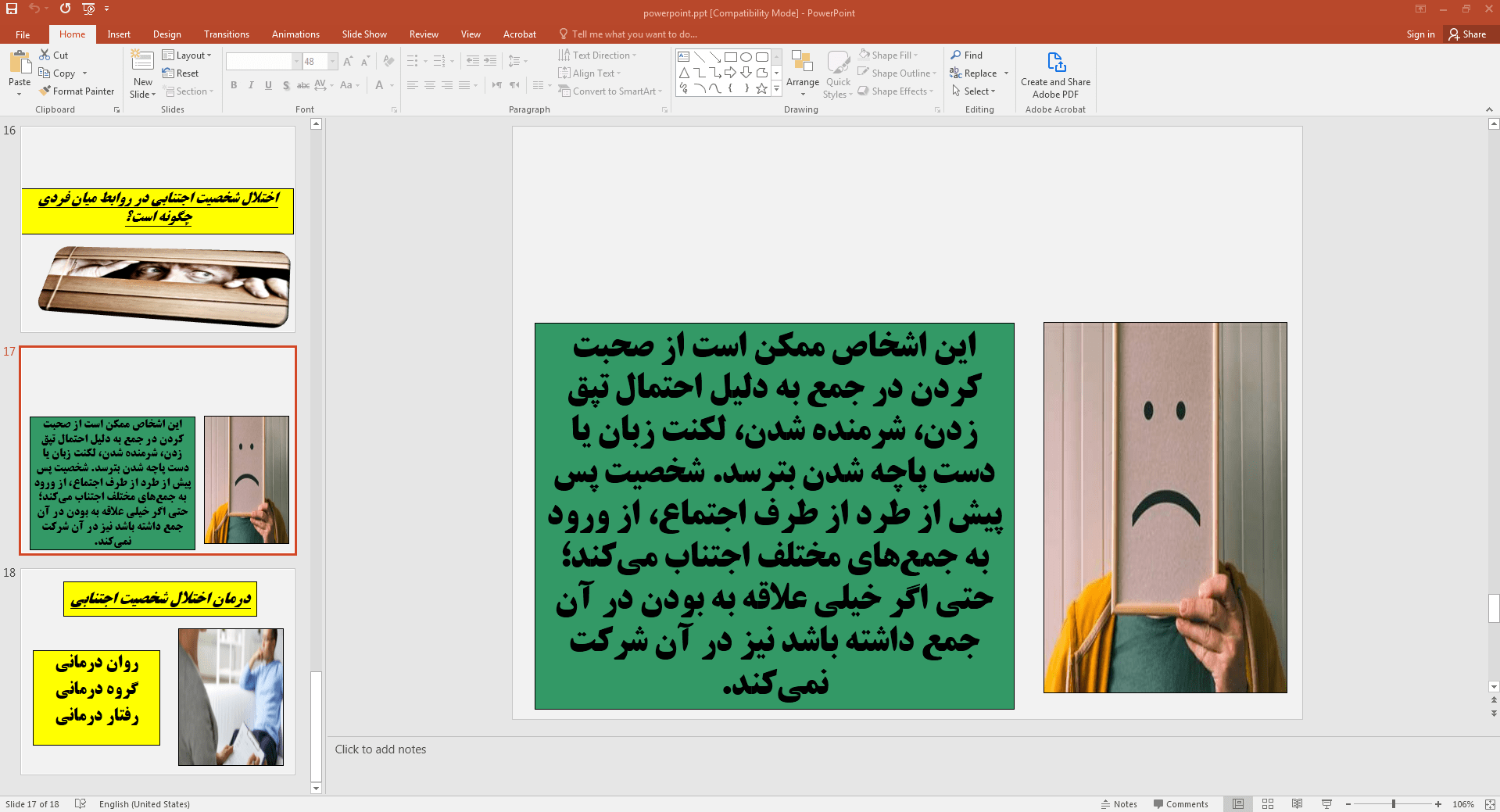1500x812 pixels.
Task: Open the font size dropdown
Action: point(333,61)
